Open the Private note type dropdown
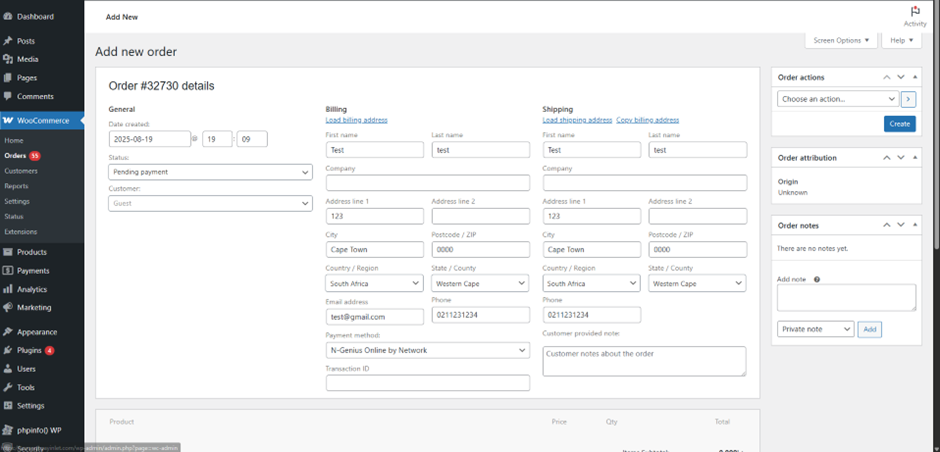This screenshot has height=452, width=940. coord(815,329)
